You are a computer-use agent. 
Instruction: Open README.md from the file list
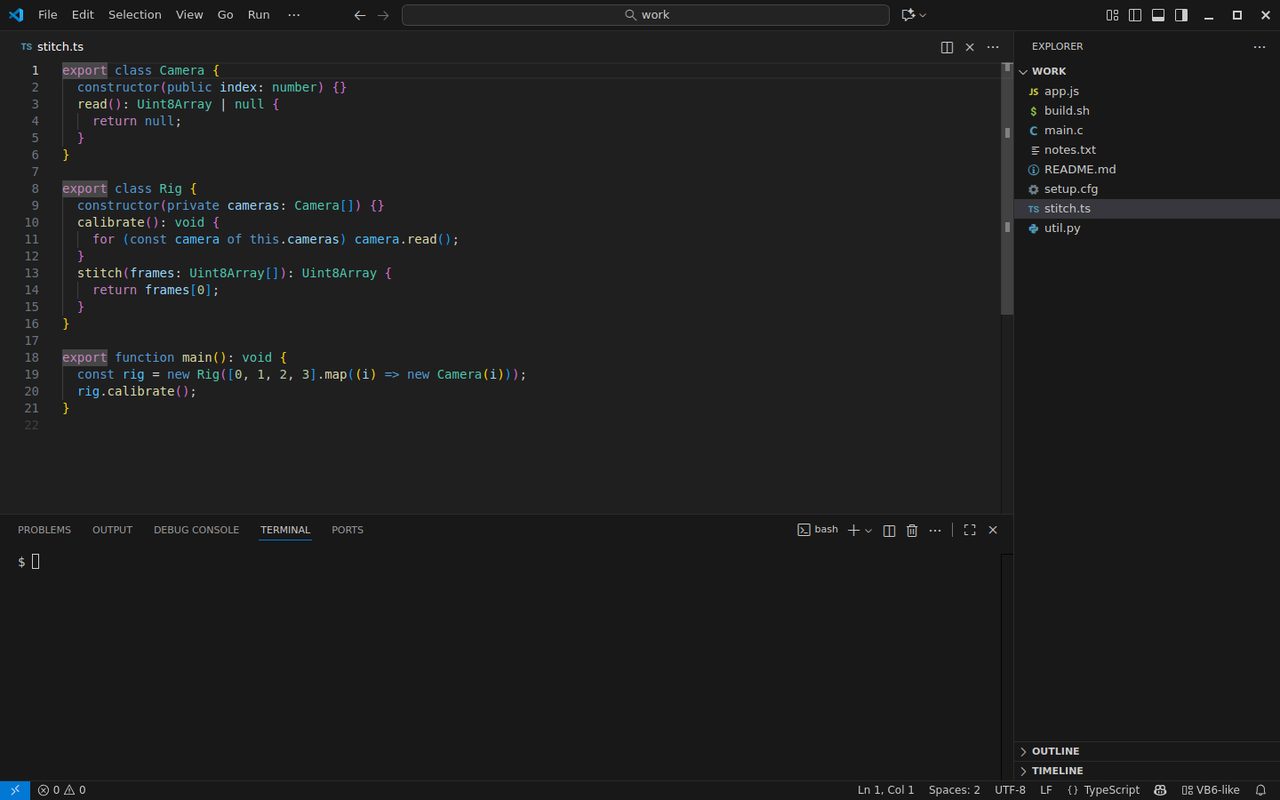point(1147,169)
